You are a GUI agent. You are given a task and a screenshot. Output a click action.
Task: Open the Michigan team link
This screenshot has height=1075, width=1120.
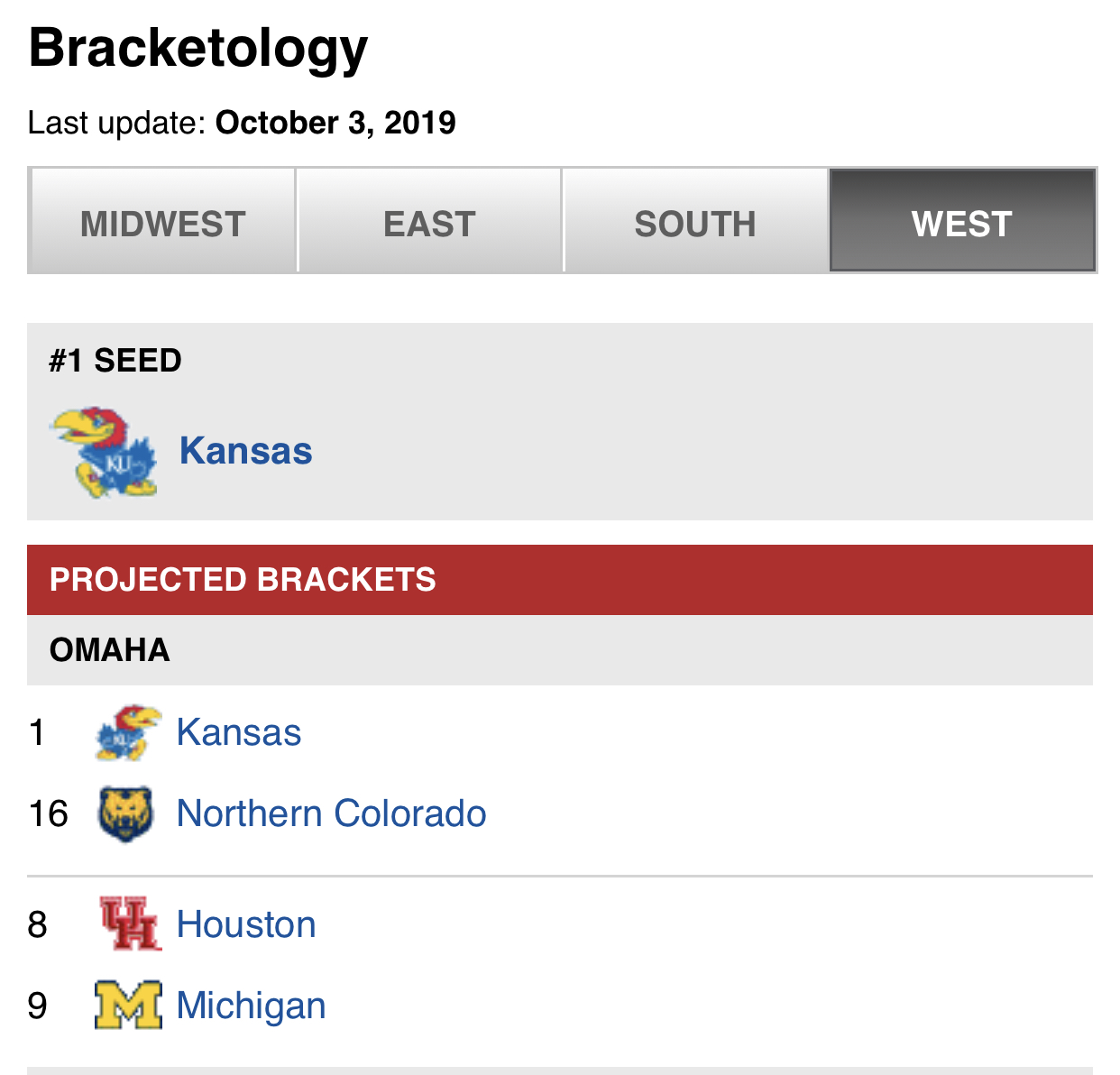tap(251, 1006)
